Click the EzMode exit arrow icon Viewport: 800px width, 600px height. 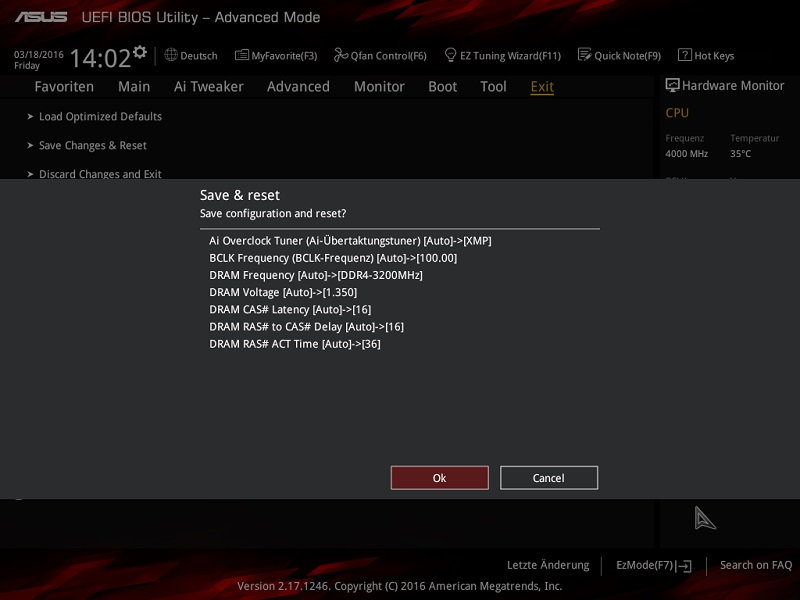[684, 566]
